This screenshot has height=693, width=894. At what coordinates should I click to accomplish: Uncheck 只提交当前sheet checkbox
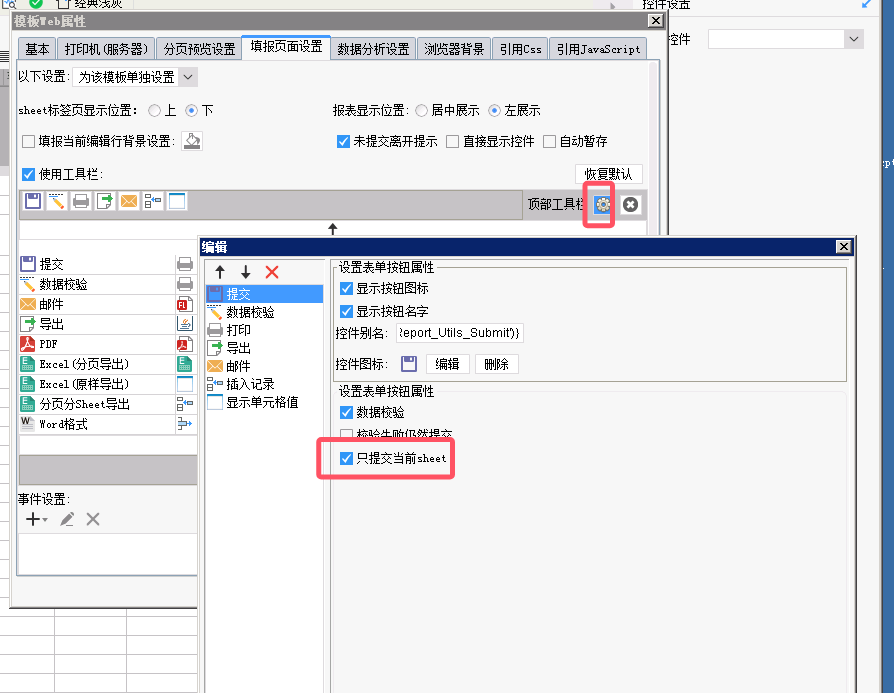(347, 459)
